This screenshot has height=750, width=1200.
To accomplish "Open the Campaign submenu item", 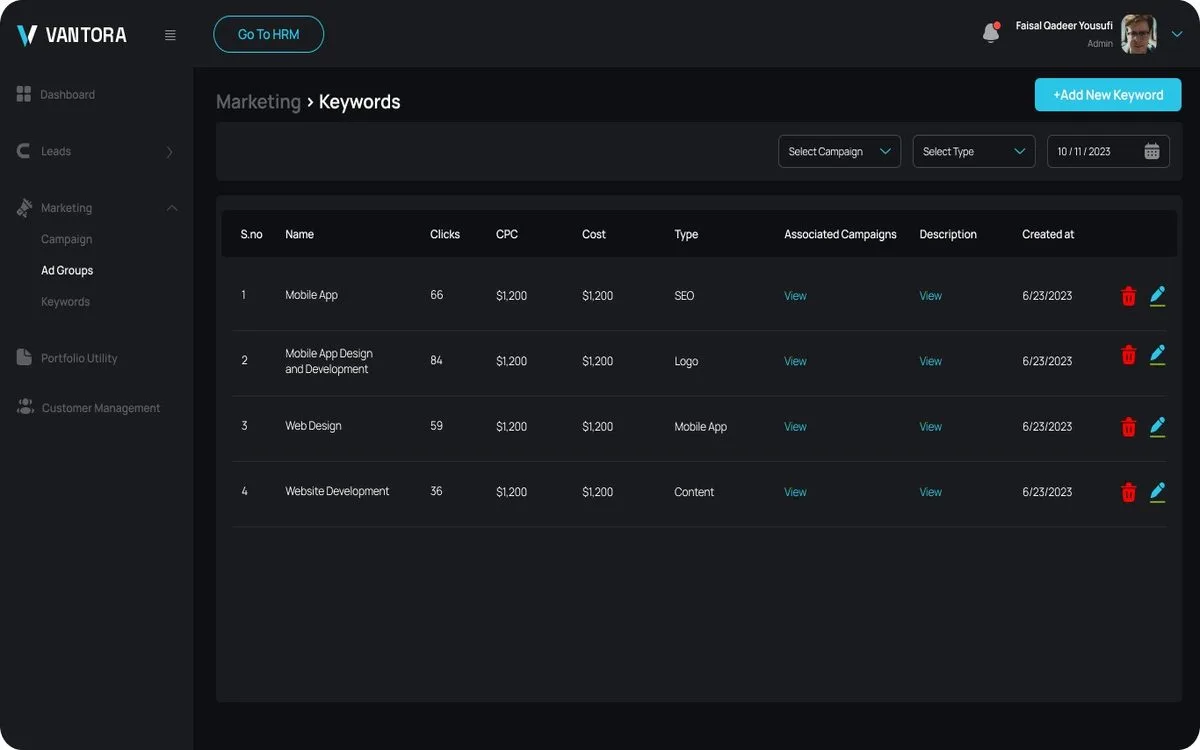I will click(x=66, y=239).
